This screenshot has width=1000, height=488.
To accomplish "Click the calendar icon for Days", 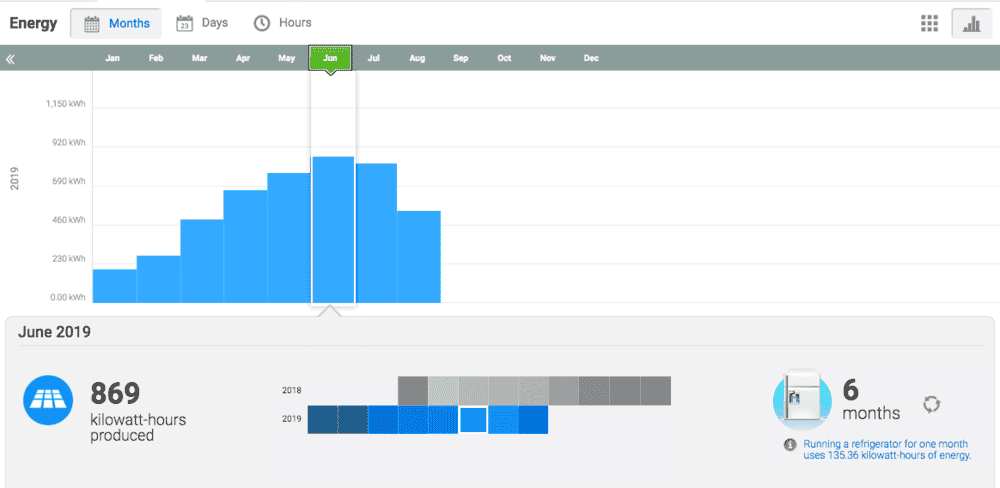I will tap(184, 24).
